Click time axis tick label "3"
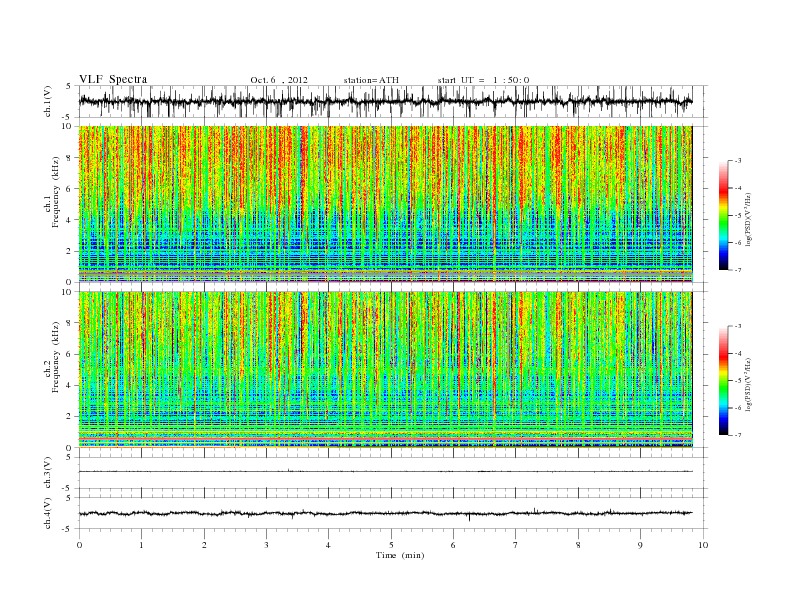Image resolution: width=792 pixels, height=612 pixels. [x=266, y=545]
